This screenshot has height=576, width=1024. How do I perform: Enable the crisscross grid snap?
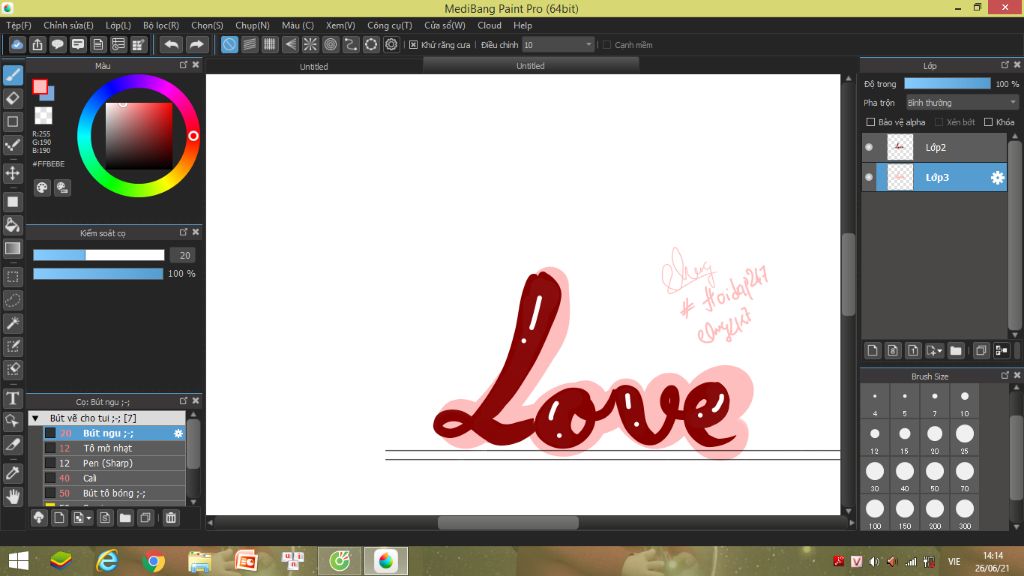(270, 44)
